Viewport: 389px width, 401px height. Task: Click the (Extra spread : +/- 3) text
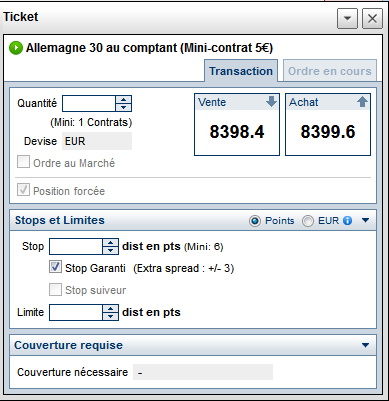pyautogui.click(x=184, y=268)
